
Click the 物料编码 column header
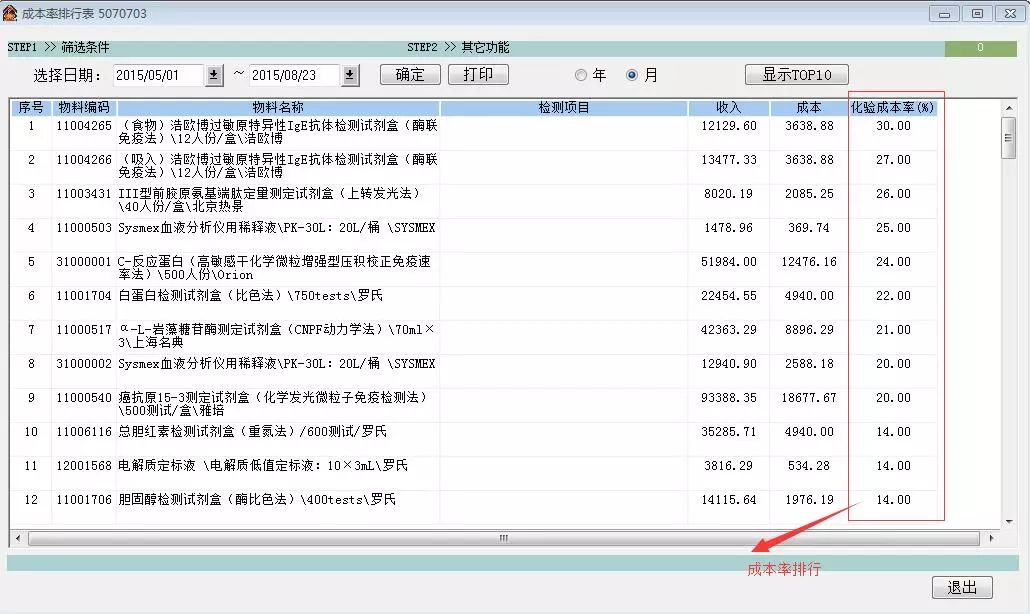coord(84,107)
